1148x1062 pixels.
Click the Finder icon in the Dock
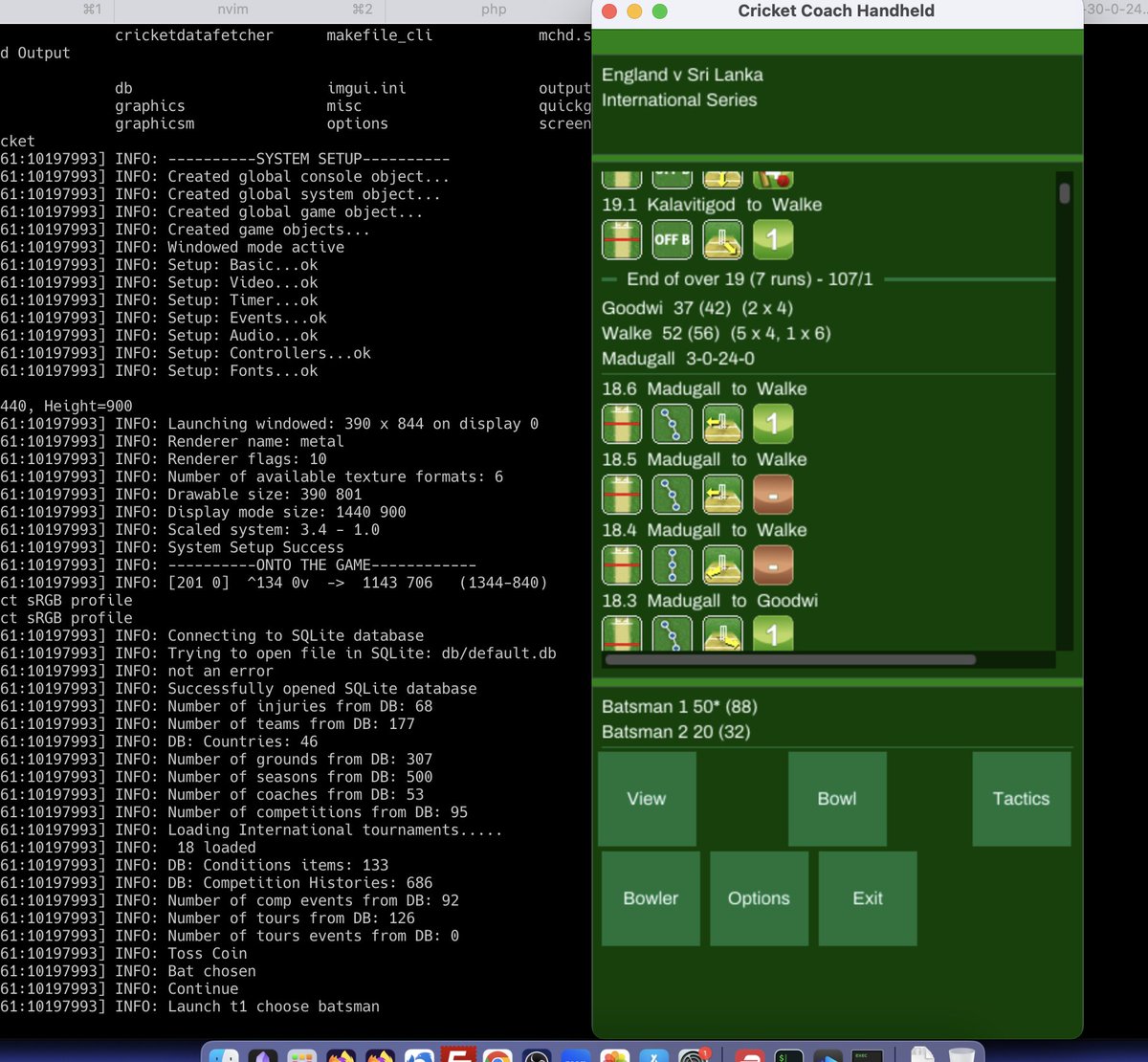[224, 1055]
